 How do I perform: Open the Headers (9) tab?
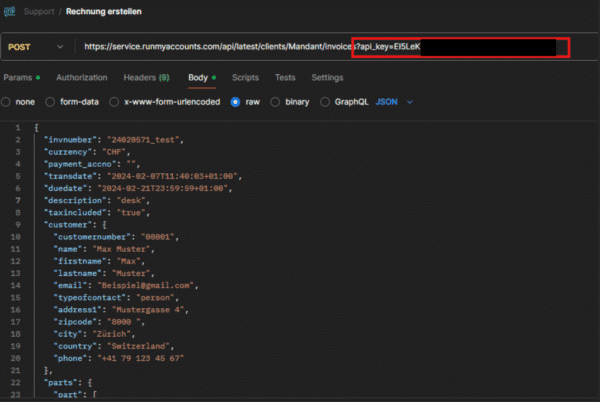pyautogui.click(x=146, y=77)
